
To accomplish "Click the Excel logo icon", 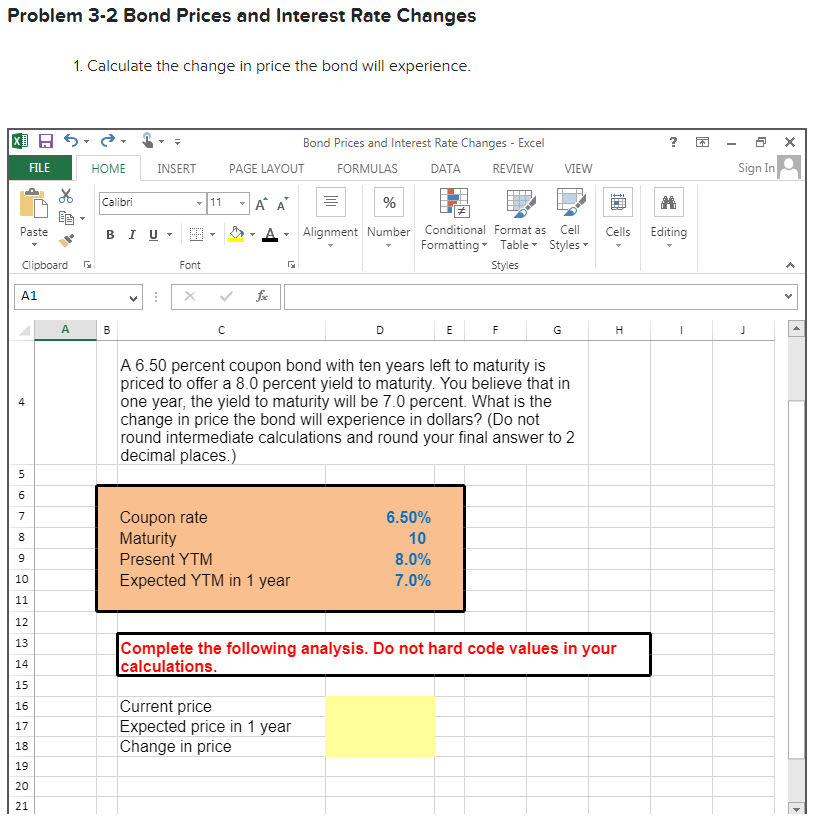I will tap(20, 141).
